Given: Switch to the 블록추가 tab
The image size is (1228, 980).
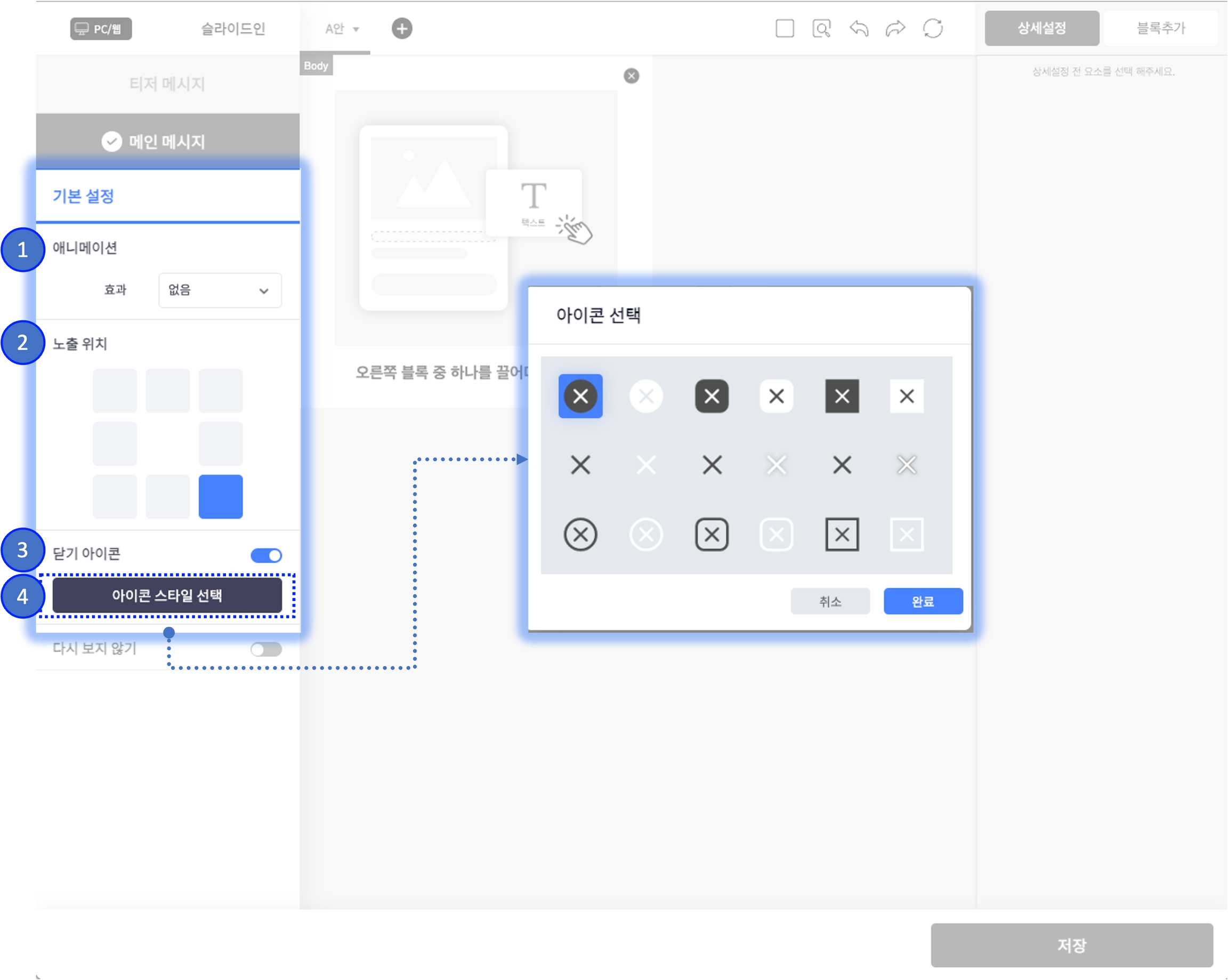Looking at the screenshot, I should [1160, 28].
